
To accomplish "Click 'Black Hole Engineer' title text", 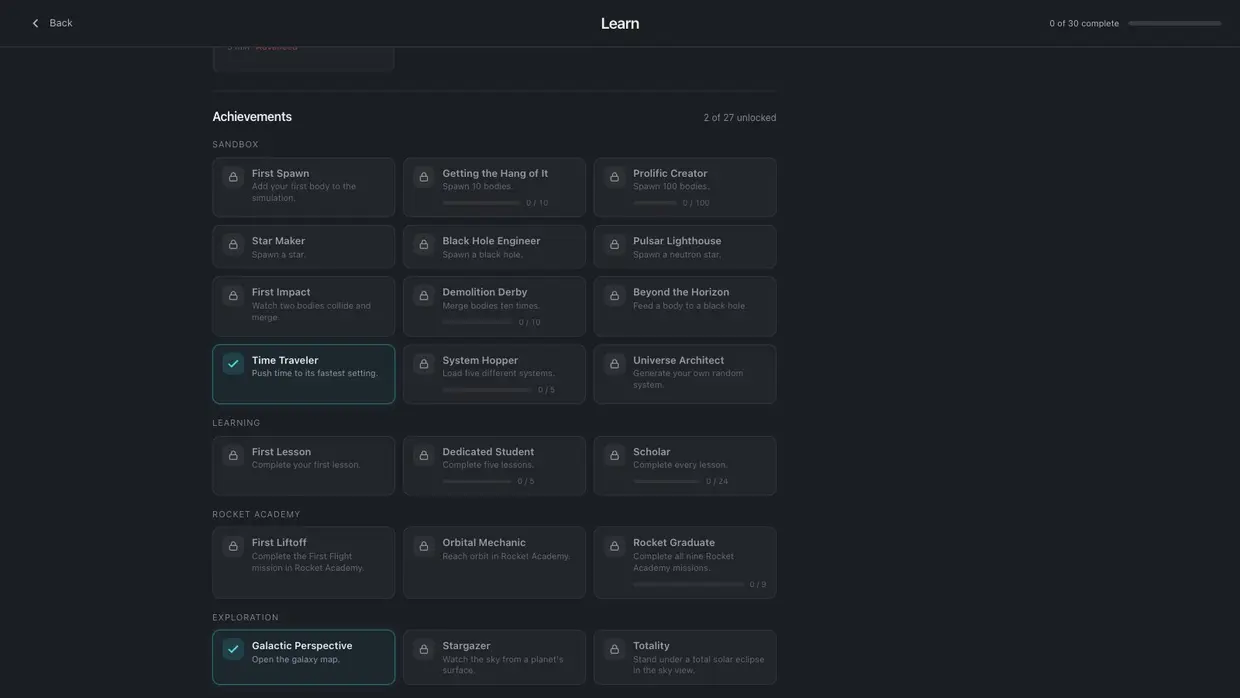I will (x=491, y=241).
